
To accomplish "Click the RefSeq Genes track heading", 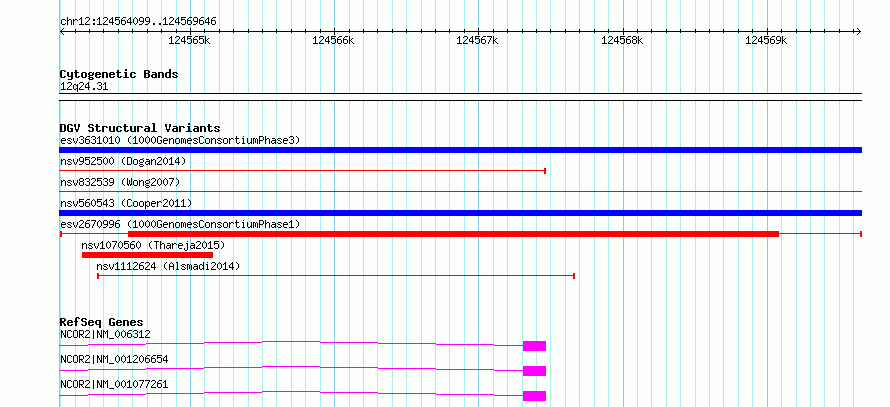I will (102, 322).
